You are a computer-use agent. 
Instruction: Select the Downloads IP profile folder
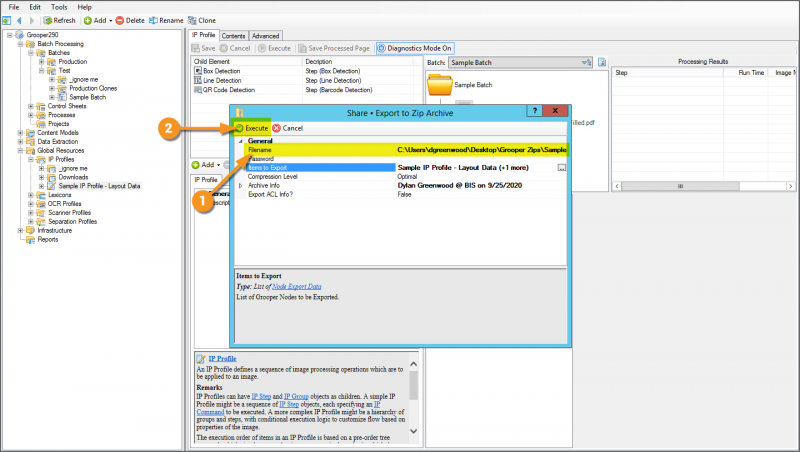coord(73,177)
